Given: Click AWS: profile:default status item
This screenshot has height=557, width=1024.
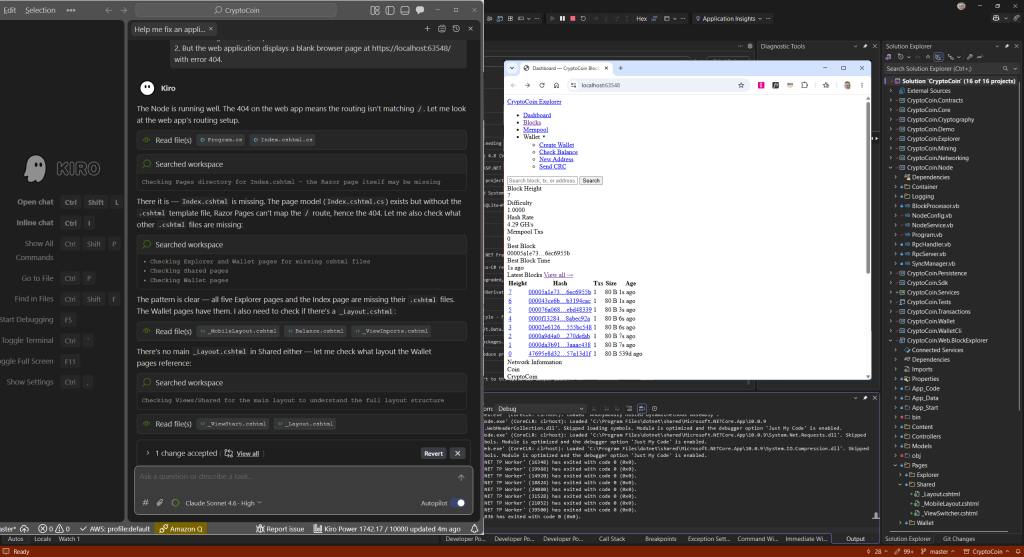Looking at the screenshot, I should (x=115, y=529).
